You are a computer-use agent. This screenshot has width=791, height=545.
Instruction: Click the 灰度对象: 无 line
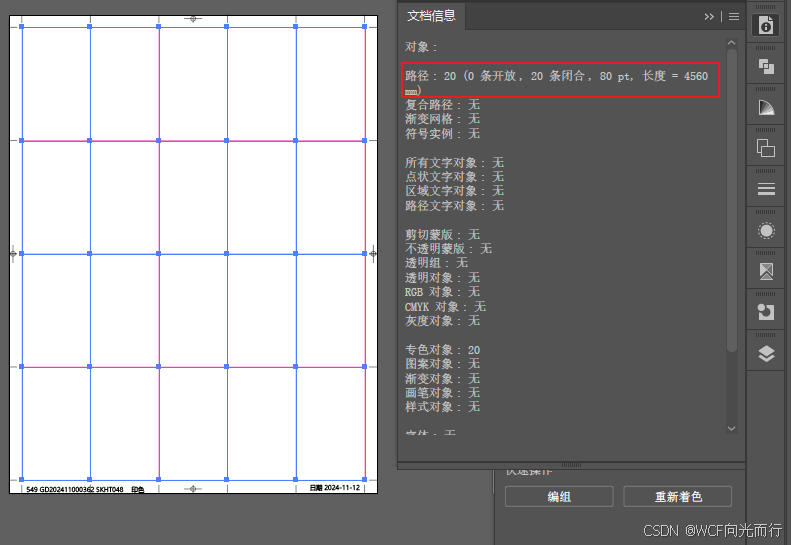pos(442,320)
